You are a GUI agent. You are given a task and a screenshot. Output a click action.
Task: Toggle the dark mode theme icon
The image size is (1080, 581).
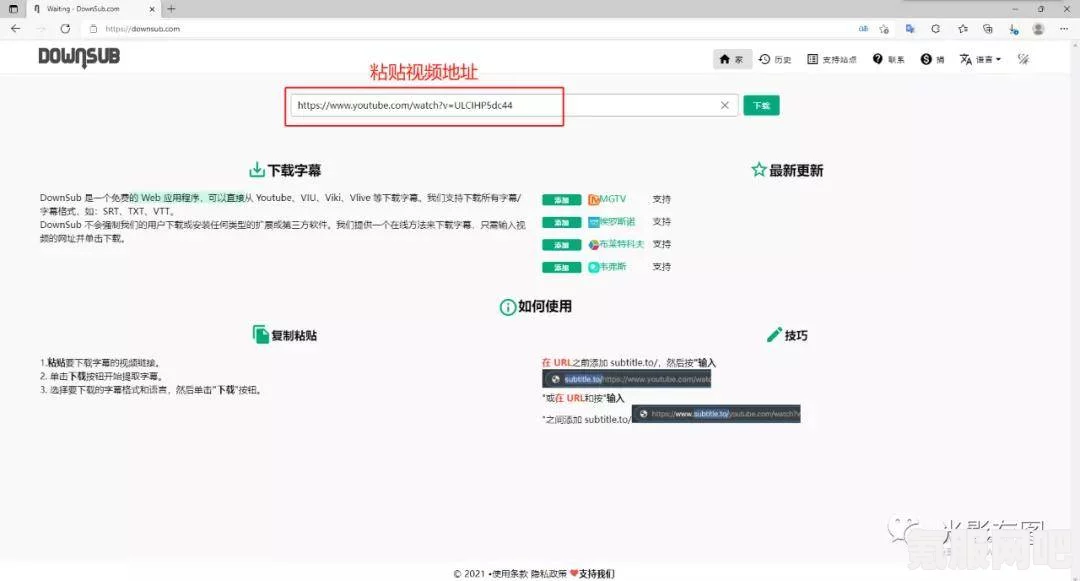tap(1024, 59)
